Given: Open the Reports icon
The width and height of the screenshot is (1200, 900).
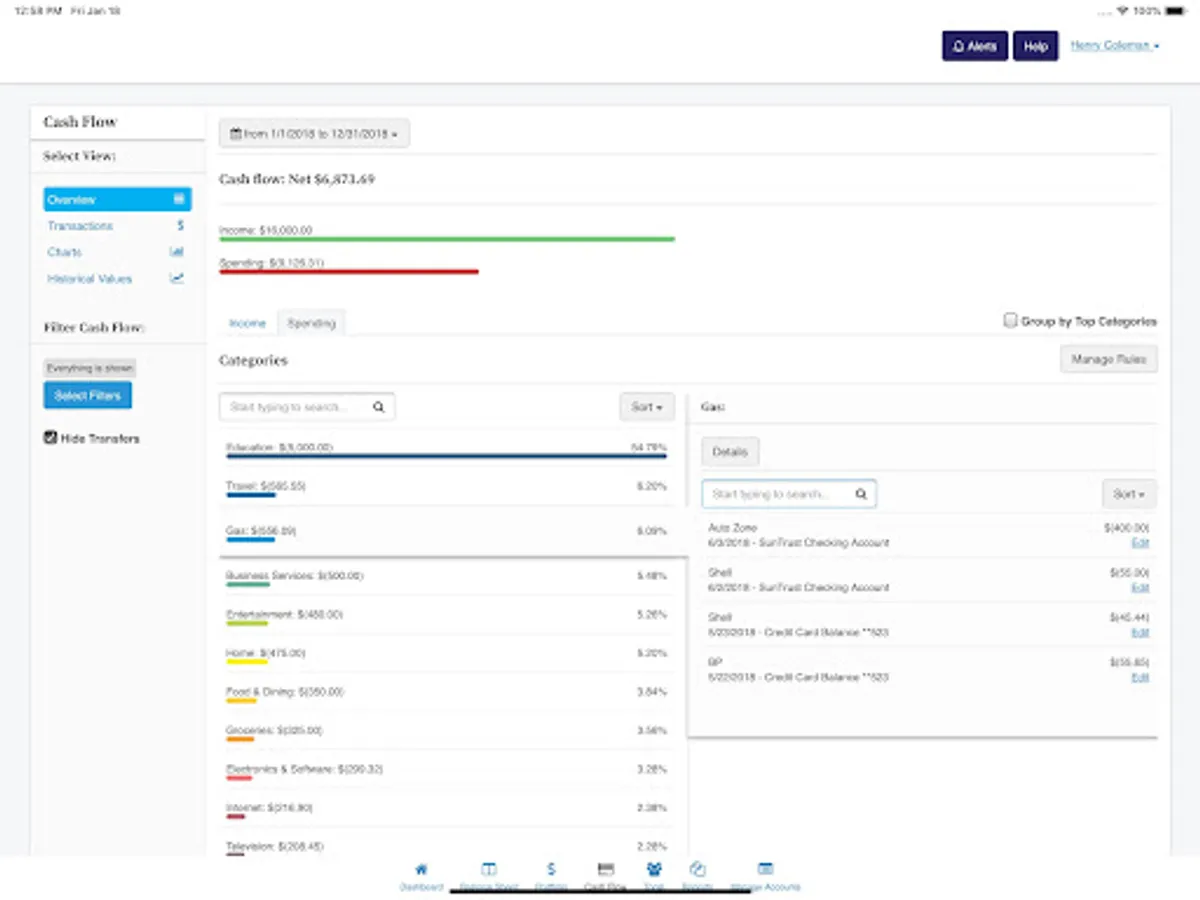Looking at the screenshot, I should tap(697, 870).
